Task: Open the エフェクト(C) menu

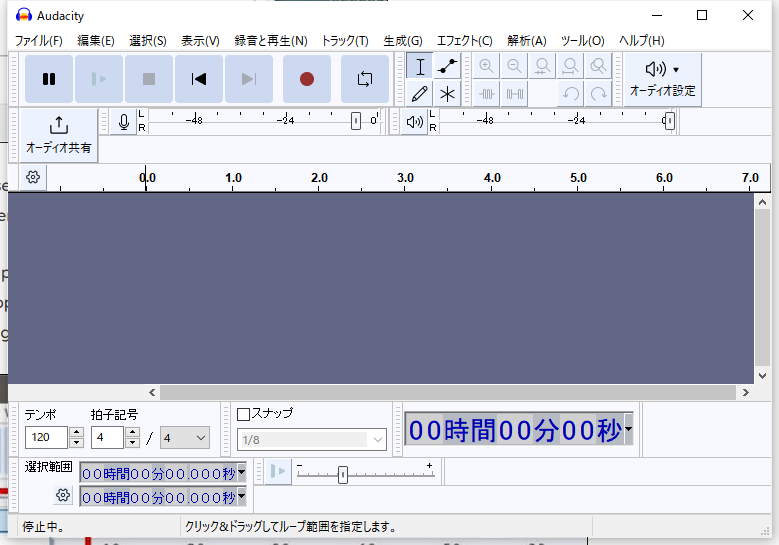Action: pos(465,41)
